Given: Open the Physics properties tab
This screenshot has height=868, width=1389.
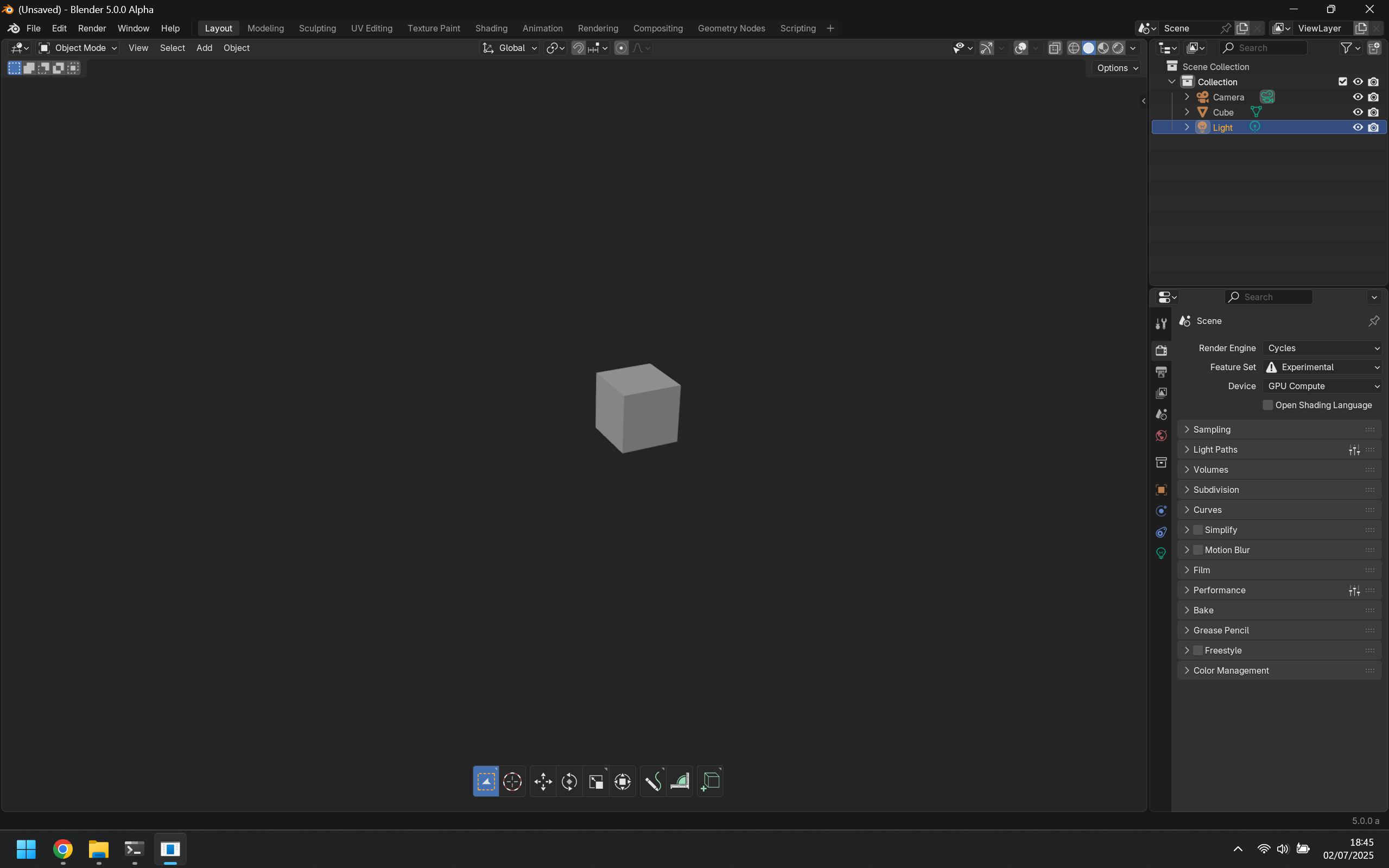Looking at the screenshot, I should (x=1161, y=511).
